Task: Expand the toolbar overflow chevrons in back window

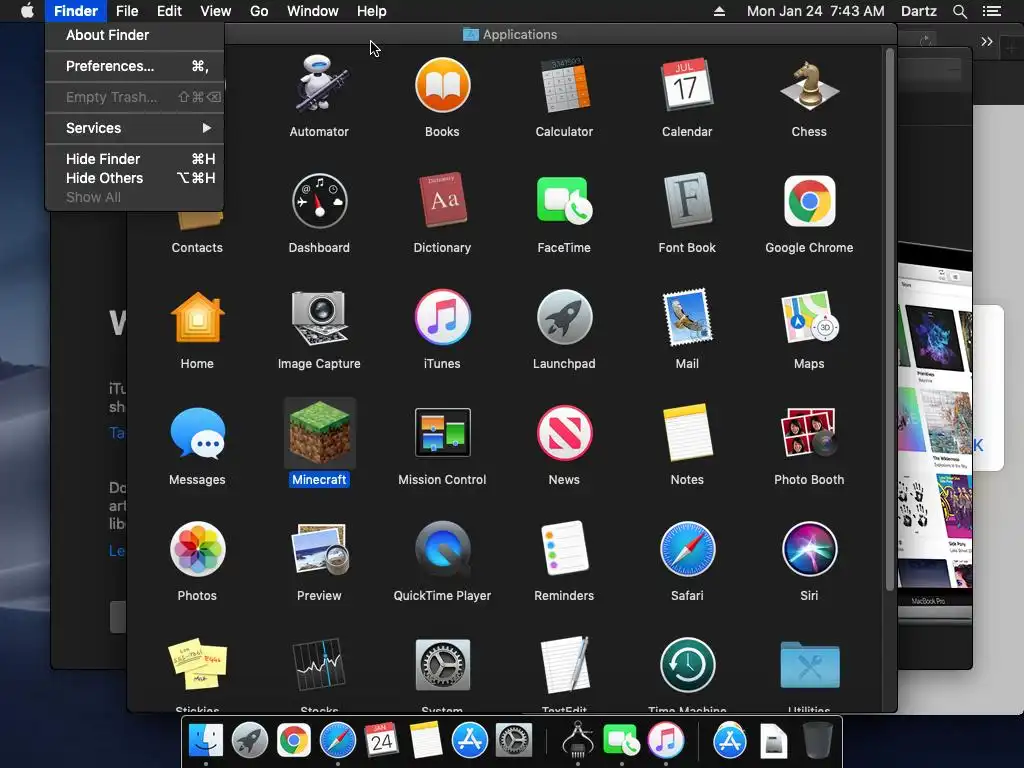Action: pos(987,42)
